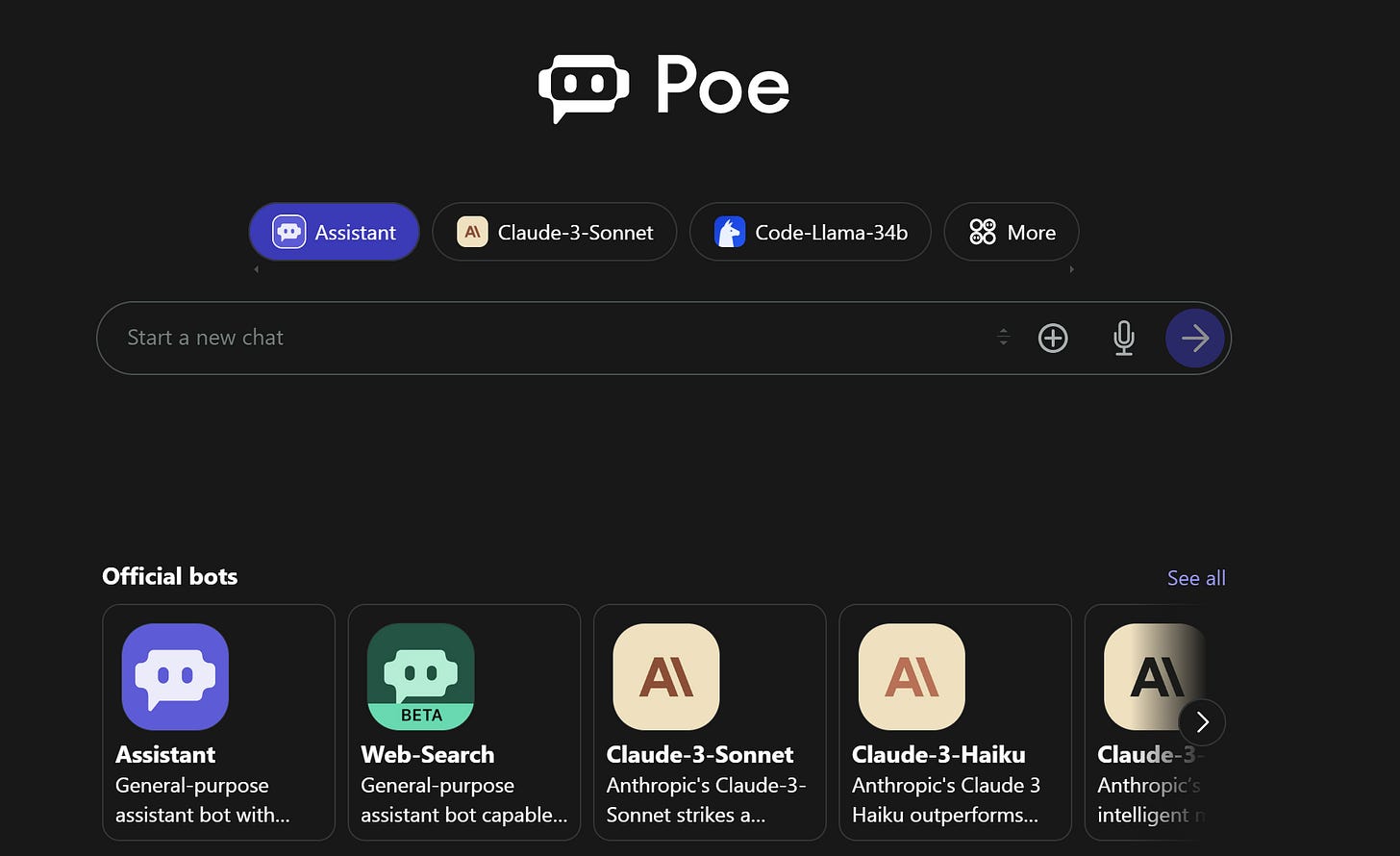Select the Code-Llama-34b bot chip
Image resolution: width=1400 pixels, height=856 pixels.
(x=810, y=232)
